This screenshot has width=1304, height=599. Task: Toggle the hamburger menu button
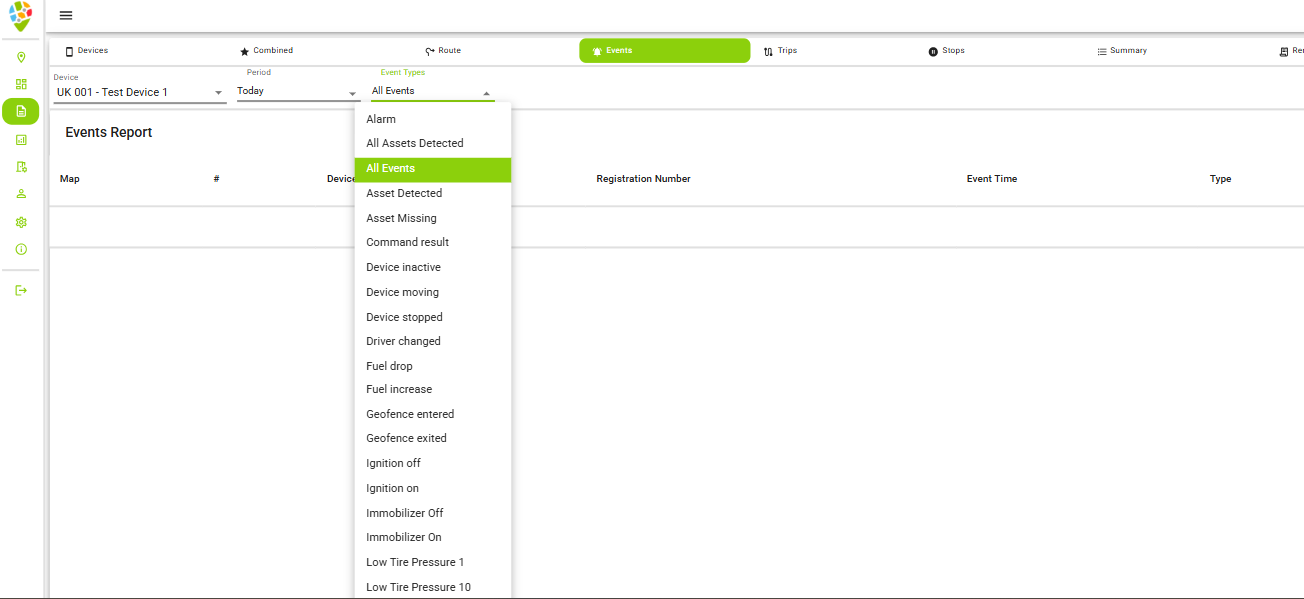click(66, 15)
